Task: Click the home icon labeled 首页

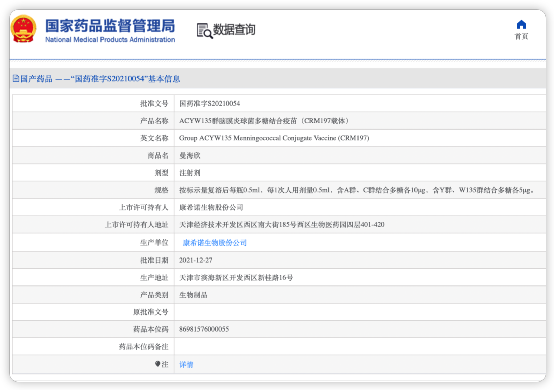Action: tap(521, 25)
